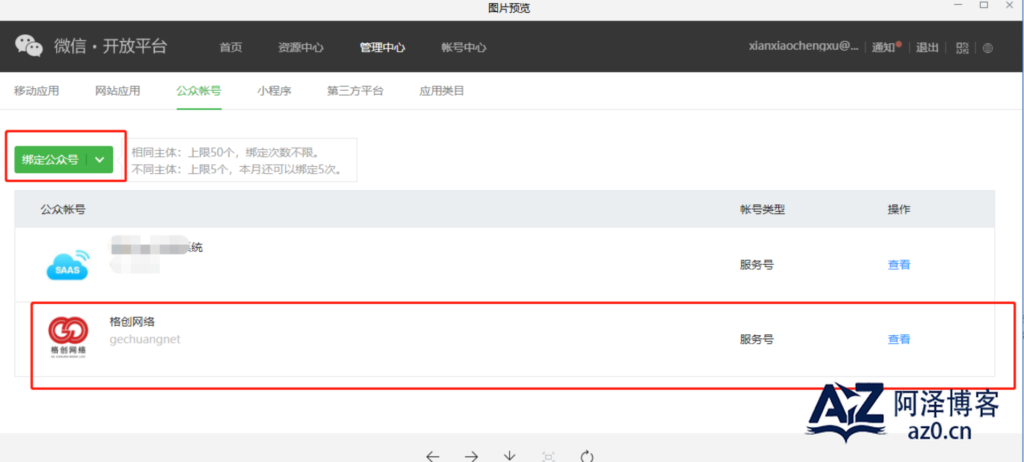Open 管理中心 in top navigation
The height and width of the screenshot is (462, 1024).
382,48
